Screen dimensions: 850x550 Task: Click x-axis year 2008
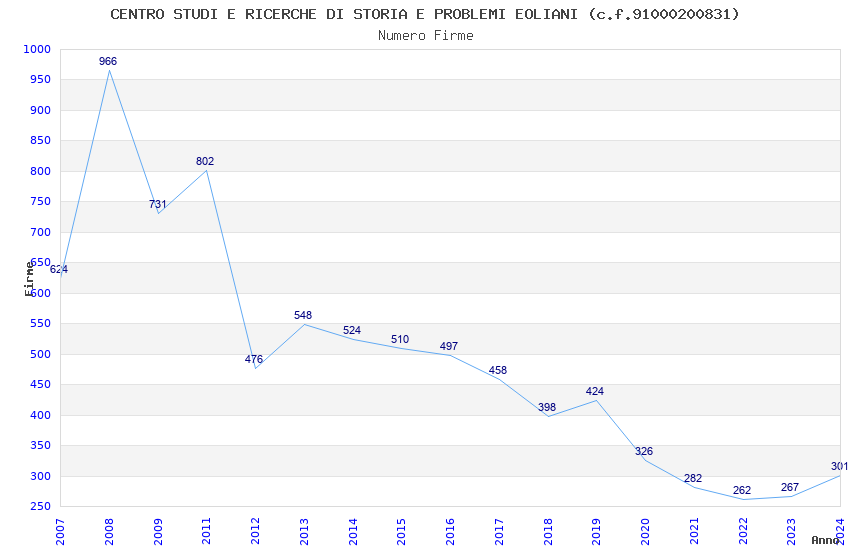coord(109,532)
